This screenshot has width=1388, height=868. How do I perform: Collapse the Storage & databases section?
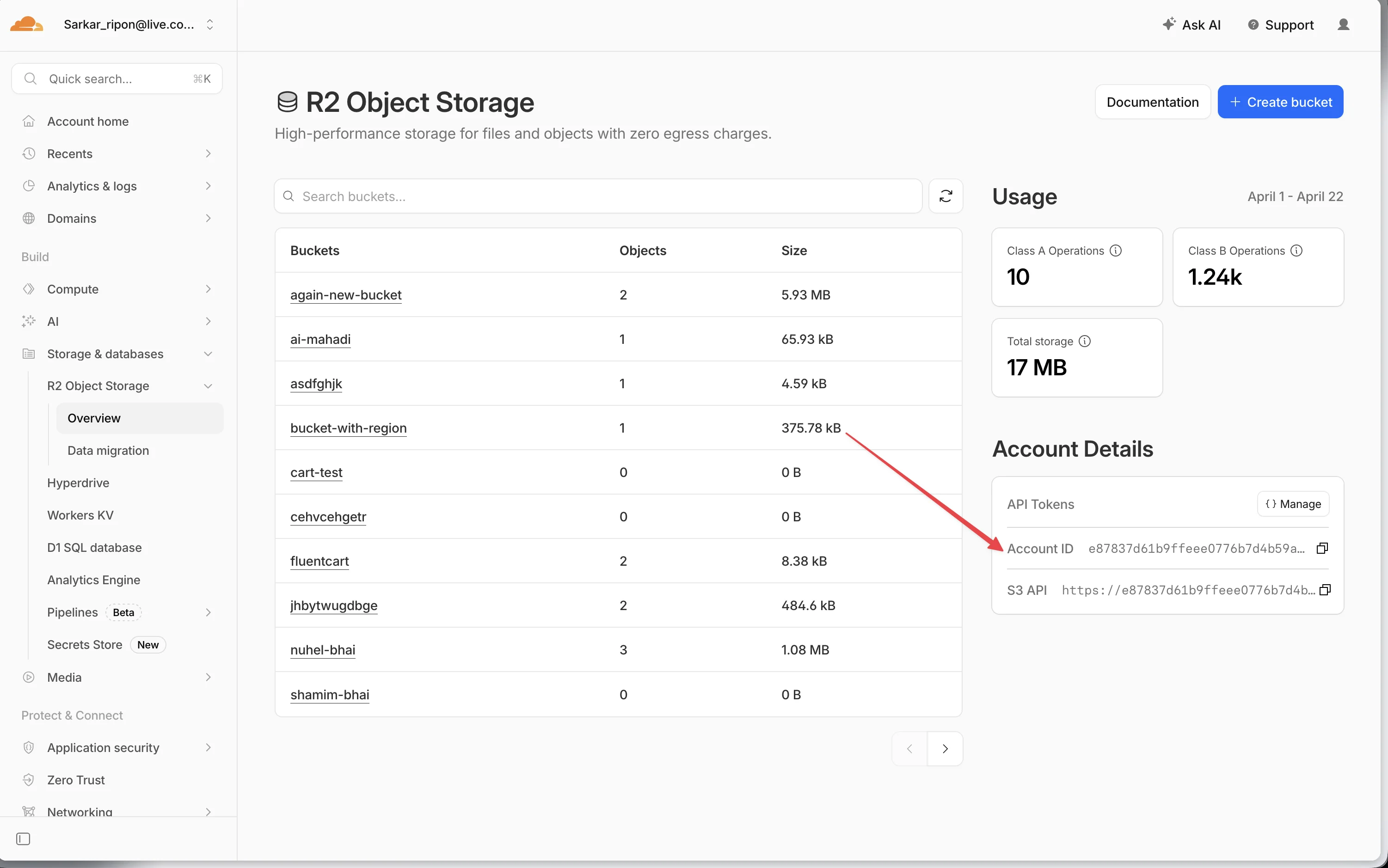click(209, 354)
